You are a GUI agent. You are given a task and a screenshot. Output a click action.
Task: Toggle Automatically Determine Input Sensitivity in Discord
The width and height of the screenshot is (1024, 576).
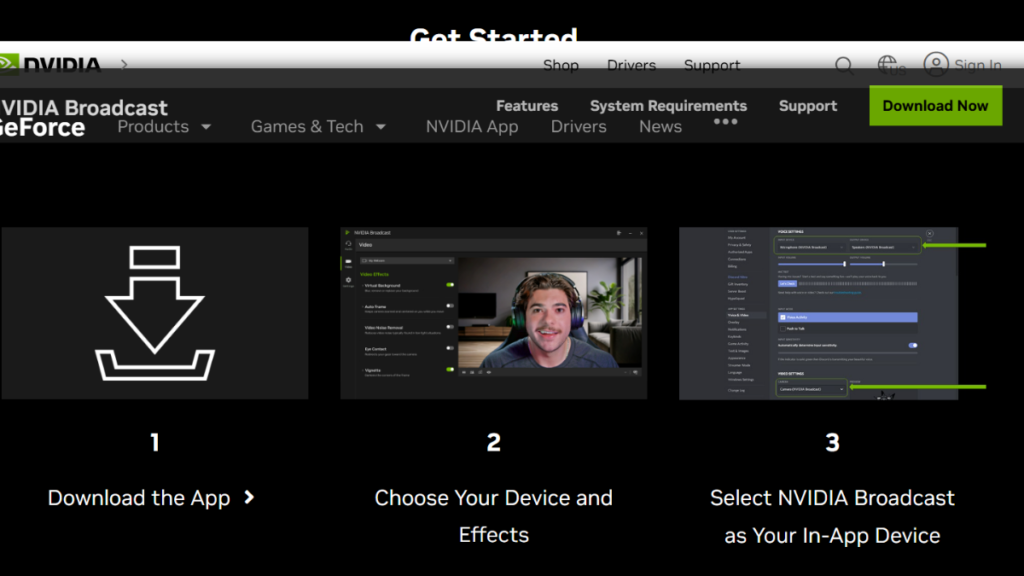(x=913, y=345)
